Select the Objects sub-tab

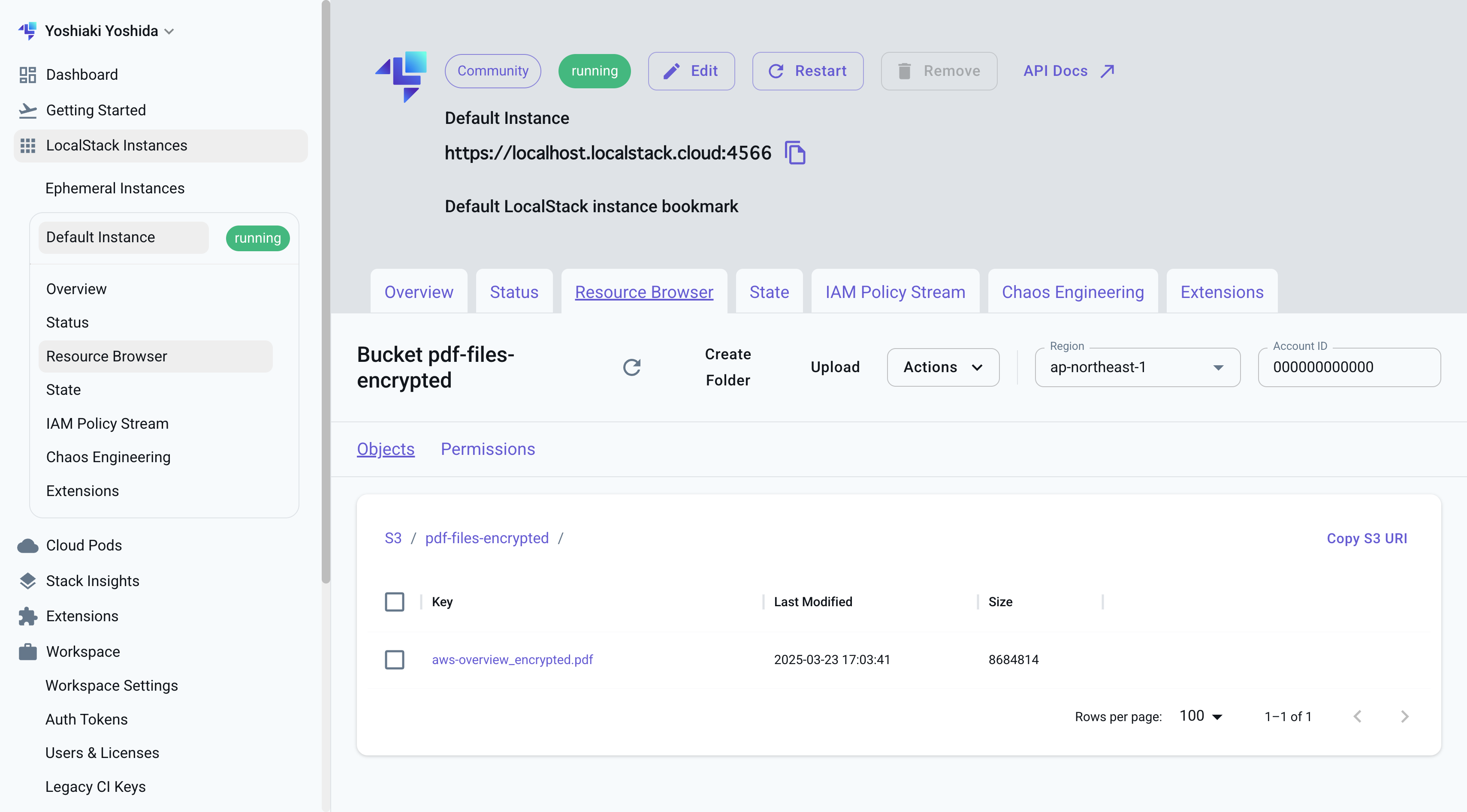click(386, 450)
